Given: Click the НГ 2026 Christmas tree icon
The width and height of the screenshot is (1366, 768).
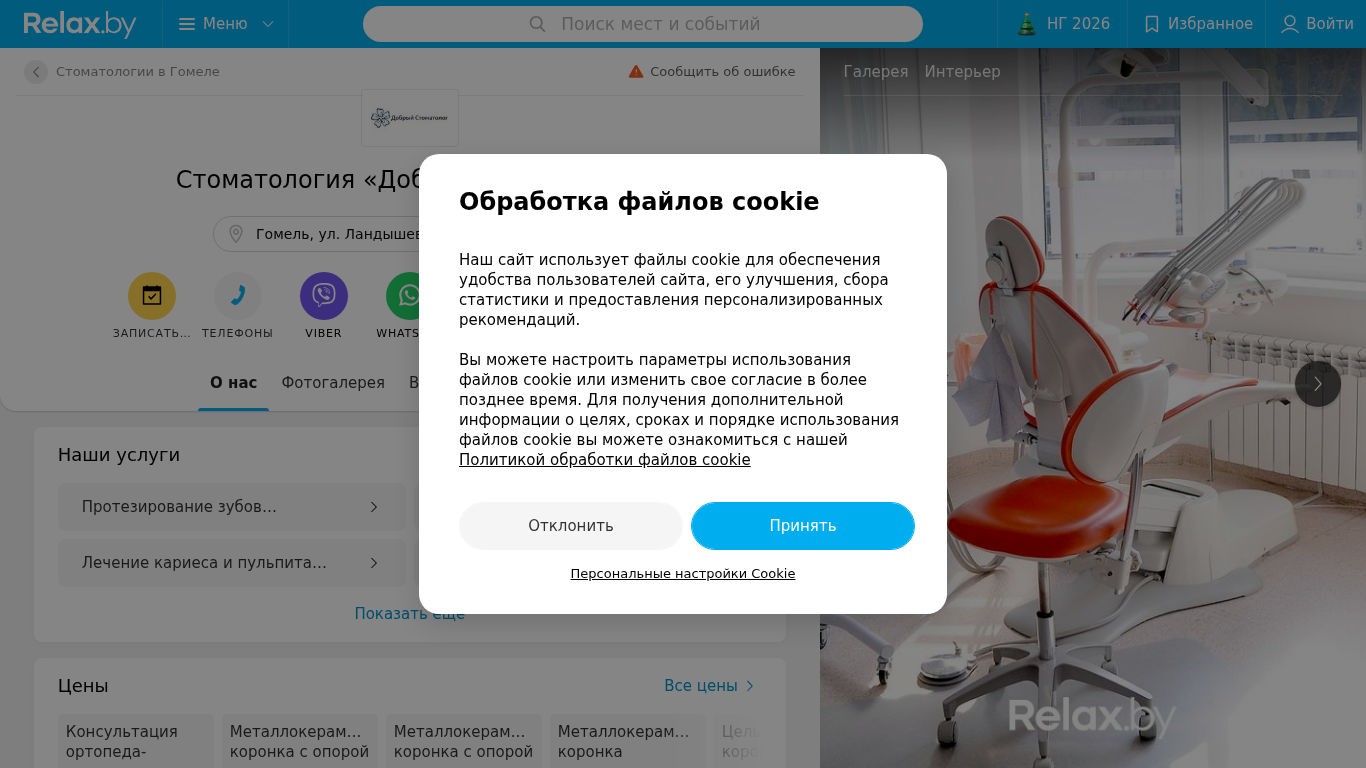Looking at the screenshot, I should click(x=1026, y=24).
